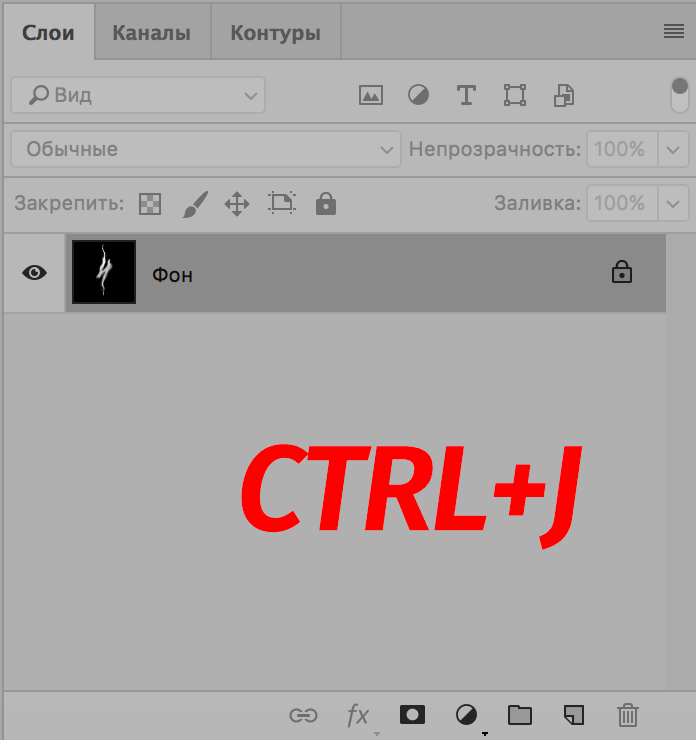Open the Layers panel flyout menu
This screenshot has height=740, width=696.
(x=673, y=31)
